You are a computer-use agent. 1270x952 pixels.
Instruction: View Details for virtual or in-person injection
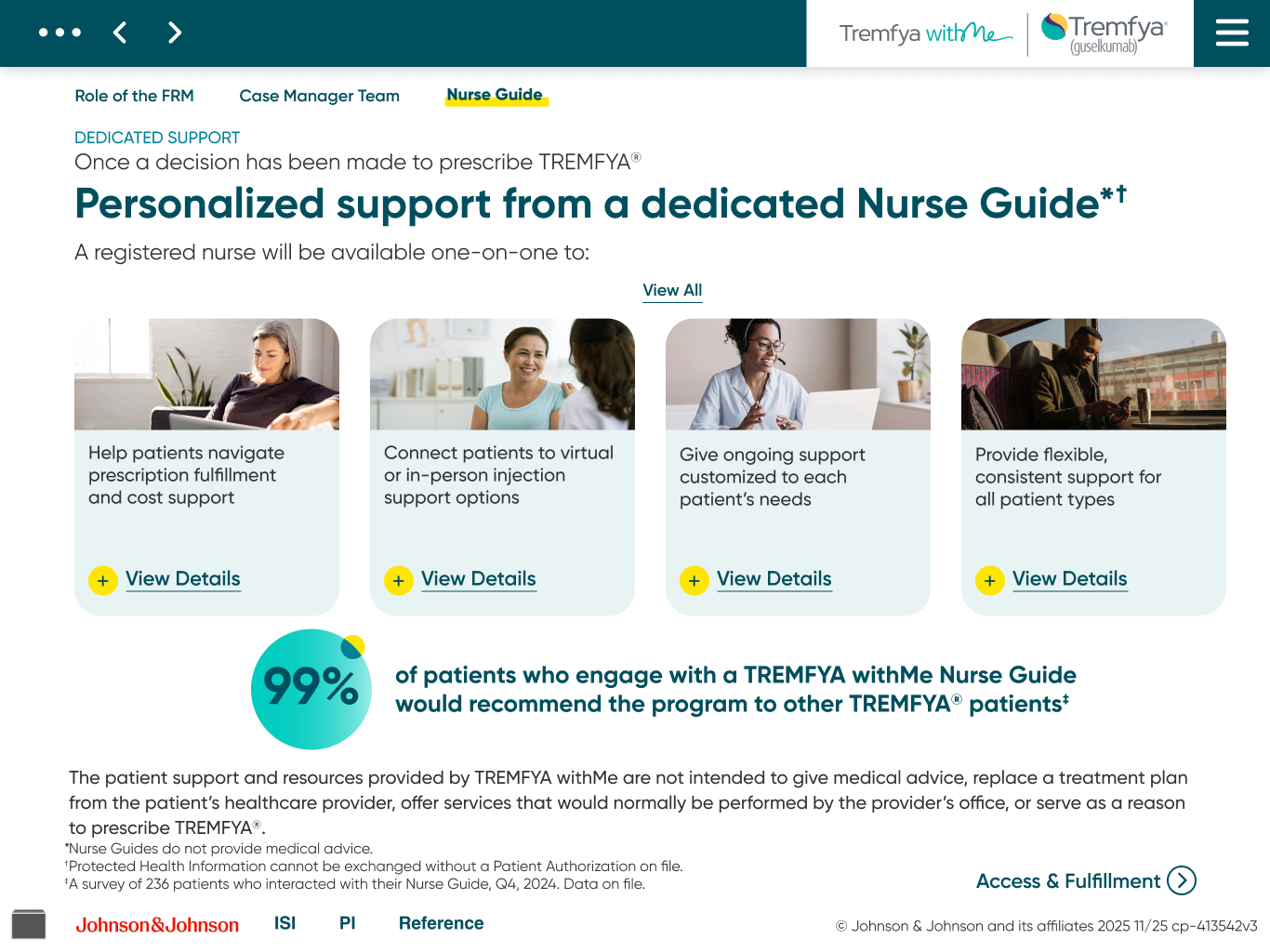click(479, 579)
